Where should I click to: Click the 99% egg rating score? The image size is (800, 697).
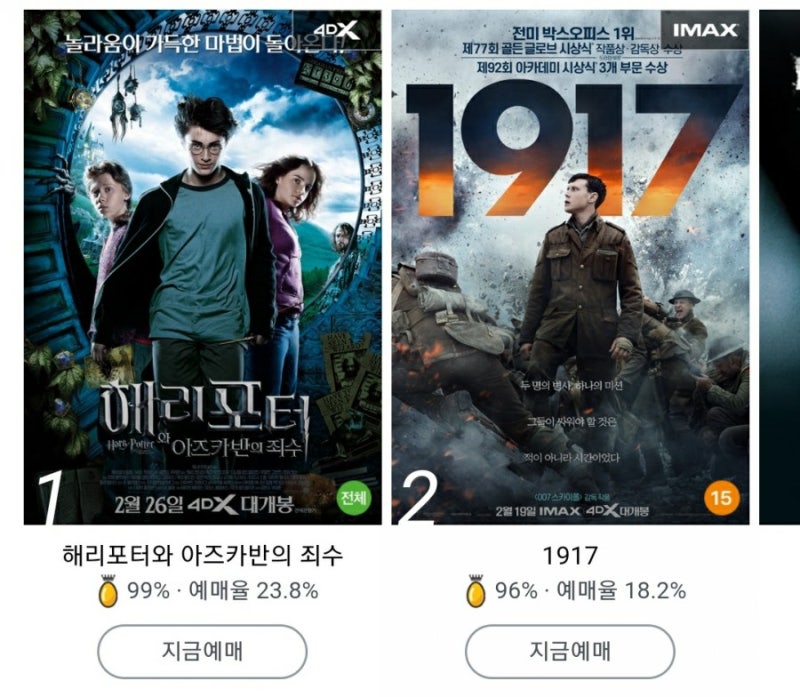click(x=148, y=591)
